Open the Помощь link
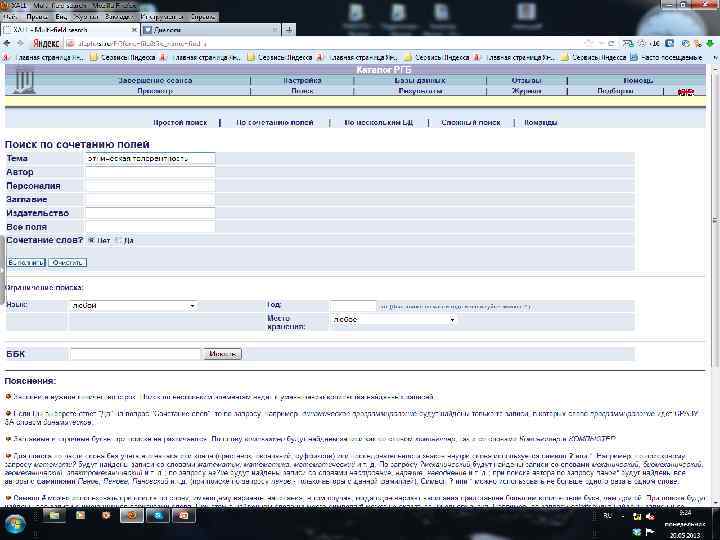 pos(638,80)
